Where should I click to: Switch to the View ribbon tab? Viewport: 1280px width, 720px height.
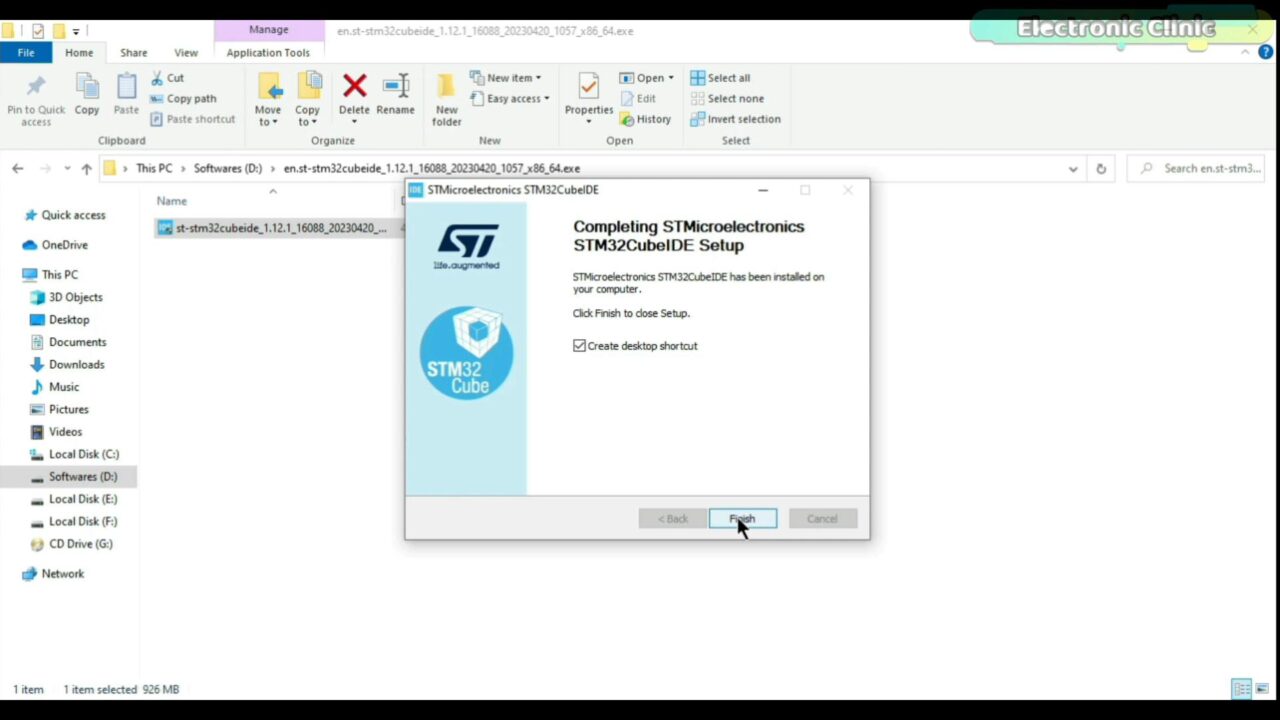(x=186, y=53)
